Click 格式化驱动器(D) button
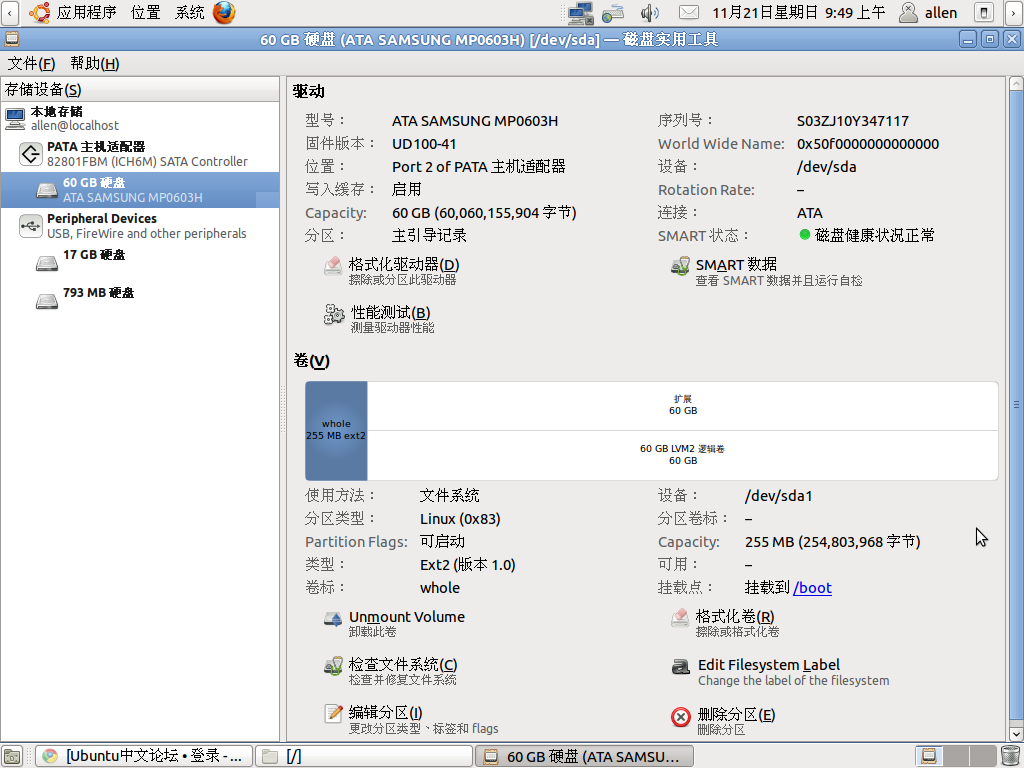This screenshot has height=768, width=1024. coord(392,270)
